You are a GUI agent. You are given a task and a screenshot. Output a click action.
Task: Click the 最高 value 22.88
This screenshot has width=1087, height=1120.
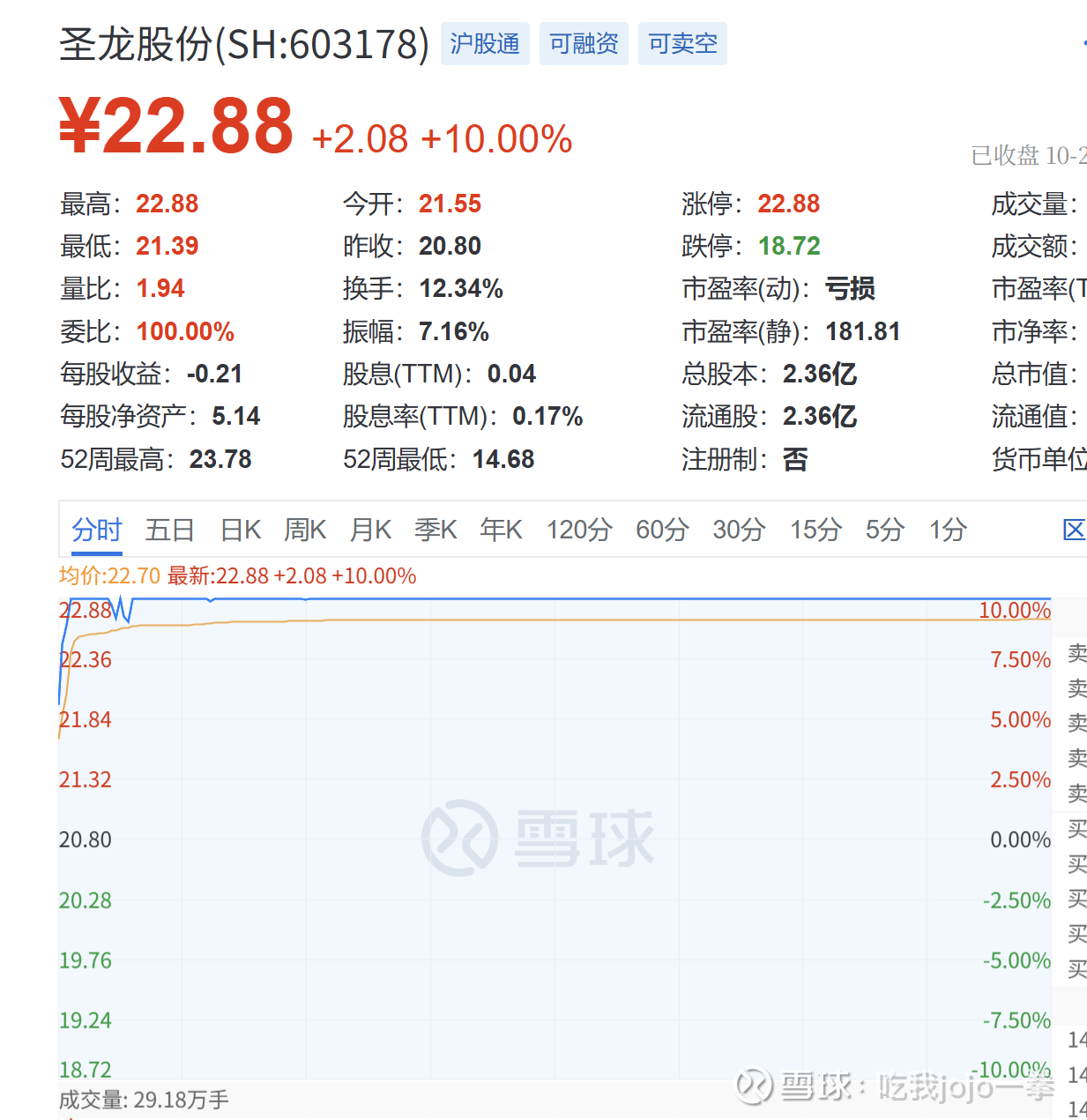coord(167,204)
